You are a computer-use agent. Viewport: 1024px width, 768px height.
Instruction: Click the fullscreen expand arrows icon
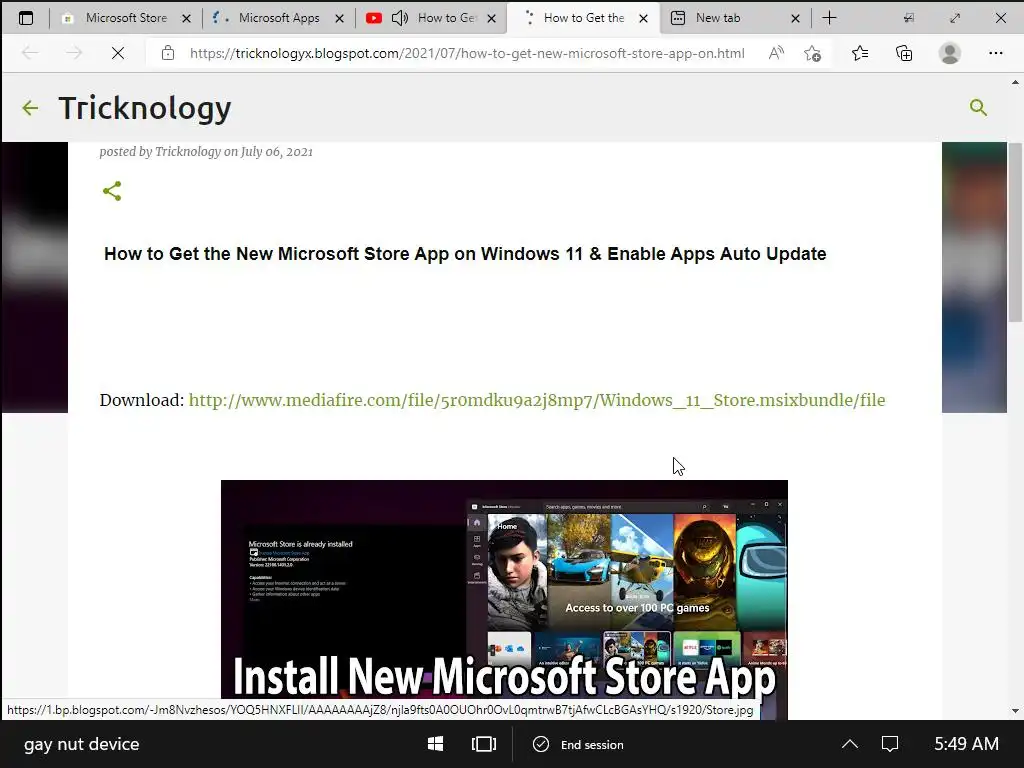[x=955, y=18]
